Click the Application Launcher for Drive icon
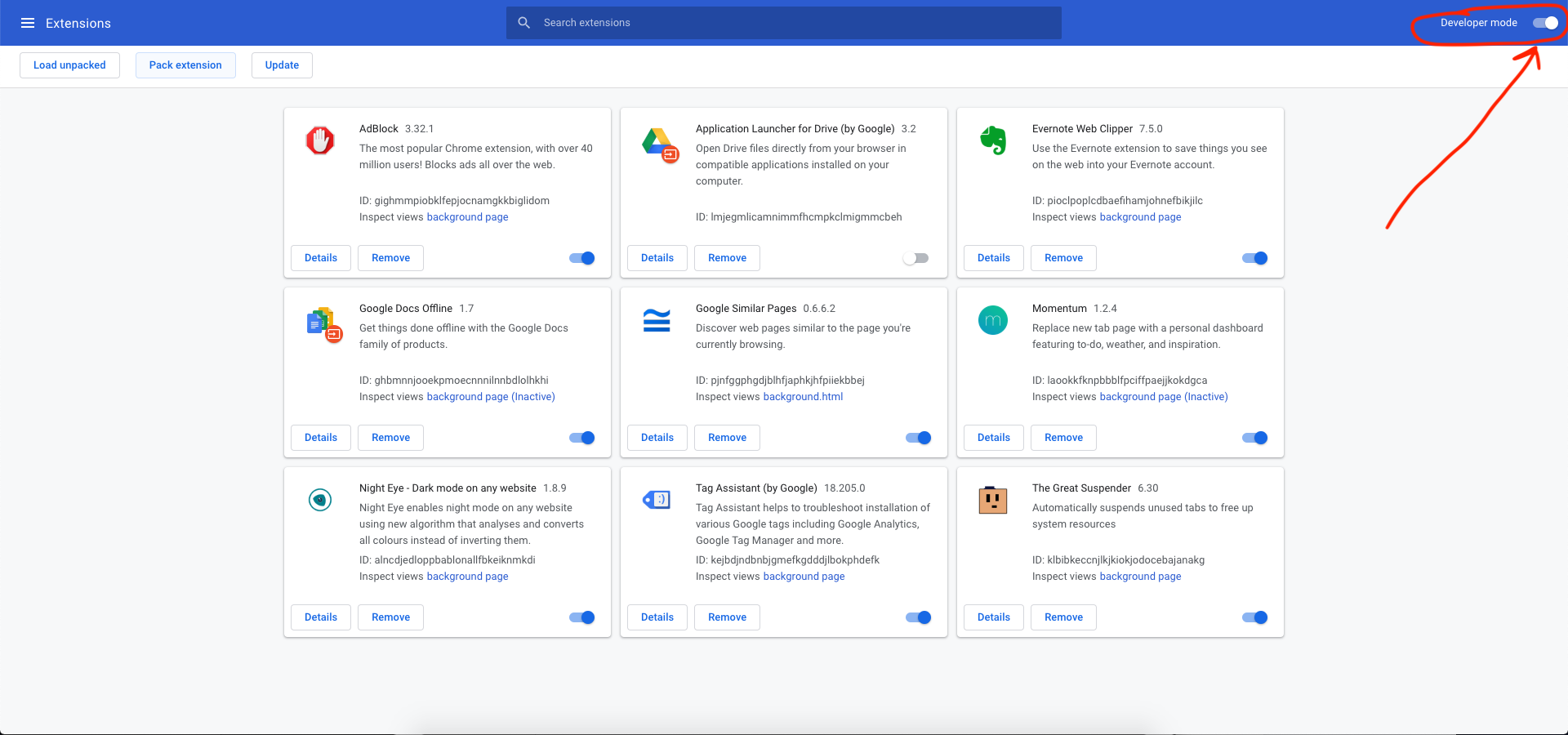The width and height of the screenshot is (1568, 735). (660, 144)
